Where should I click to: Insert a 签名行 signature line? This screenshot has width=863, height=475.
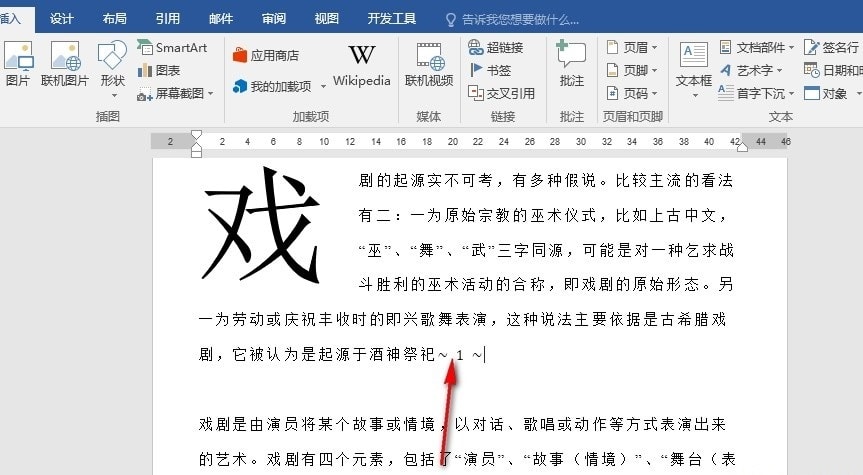[x=831, y=48]
